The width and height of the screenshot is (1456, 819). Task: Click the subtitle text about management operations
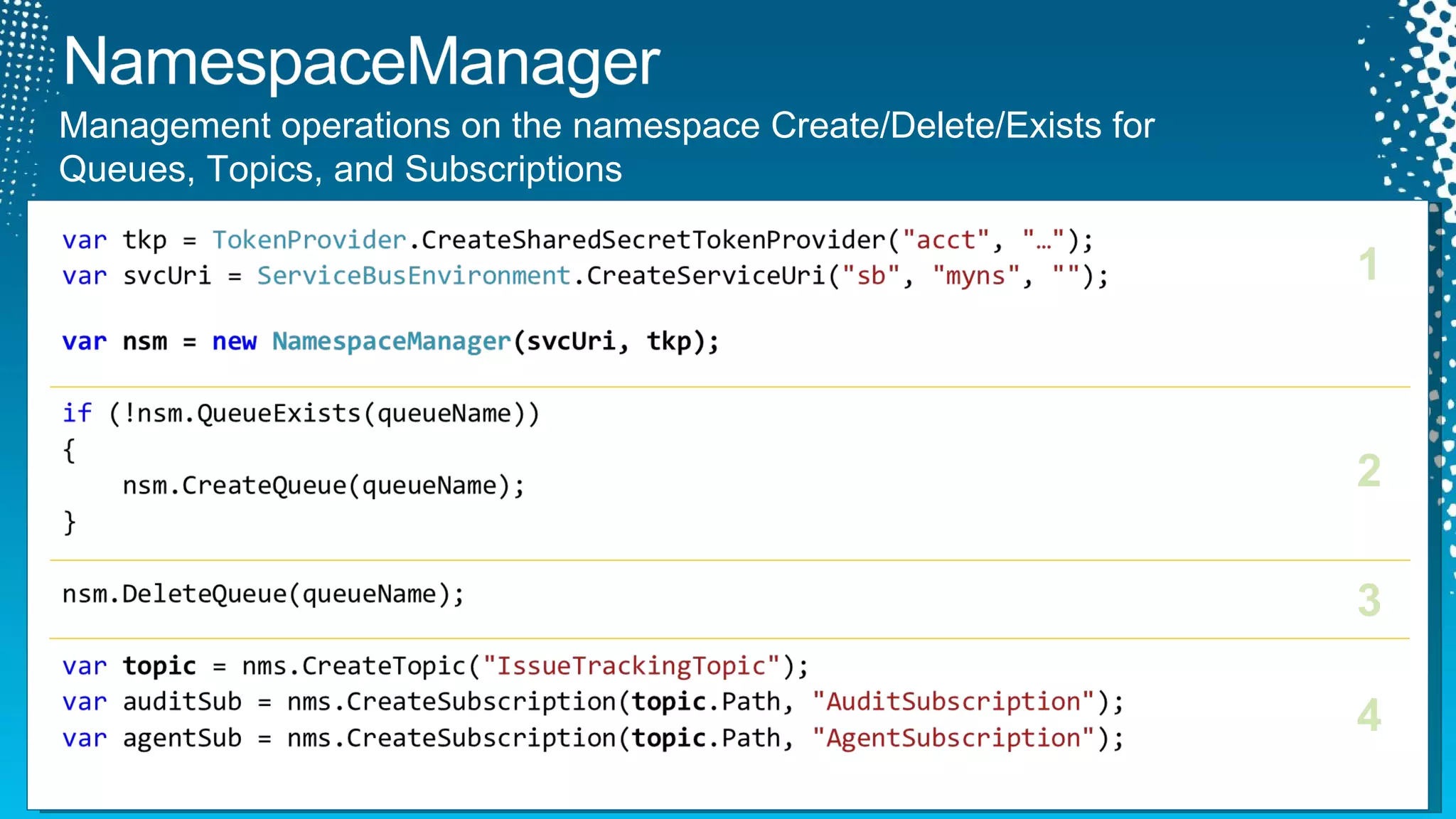tap(606, 147)
